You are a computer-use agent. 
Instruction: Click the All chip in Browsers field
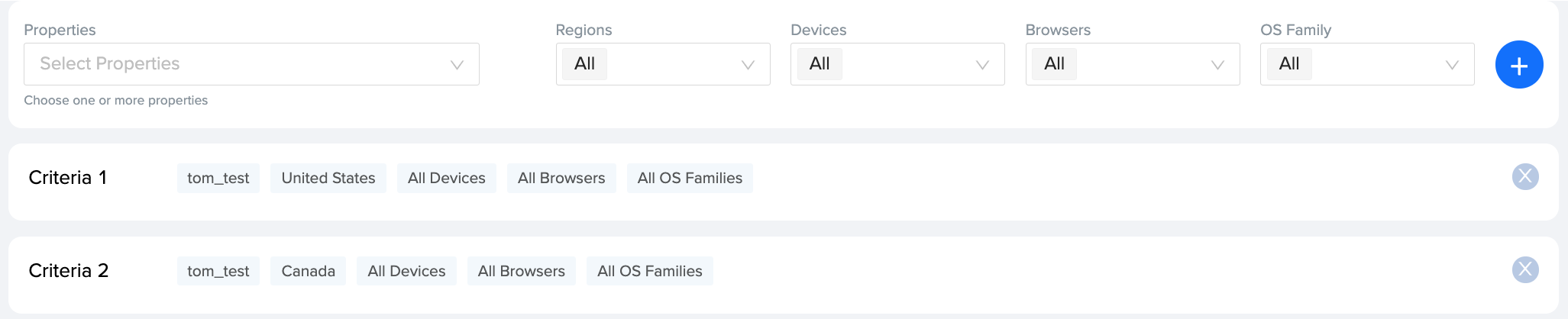(x=1054, y=64)
